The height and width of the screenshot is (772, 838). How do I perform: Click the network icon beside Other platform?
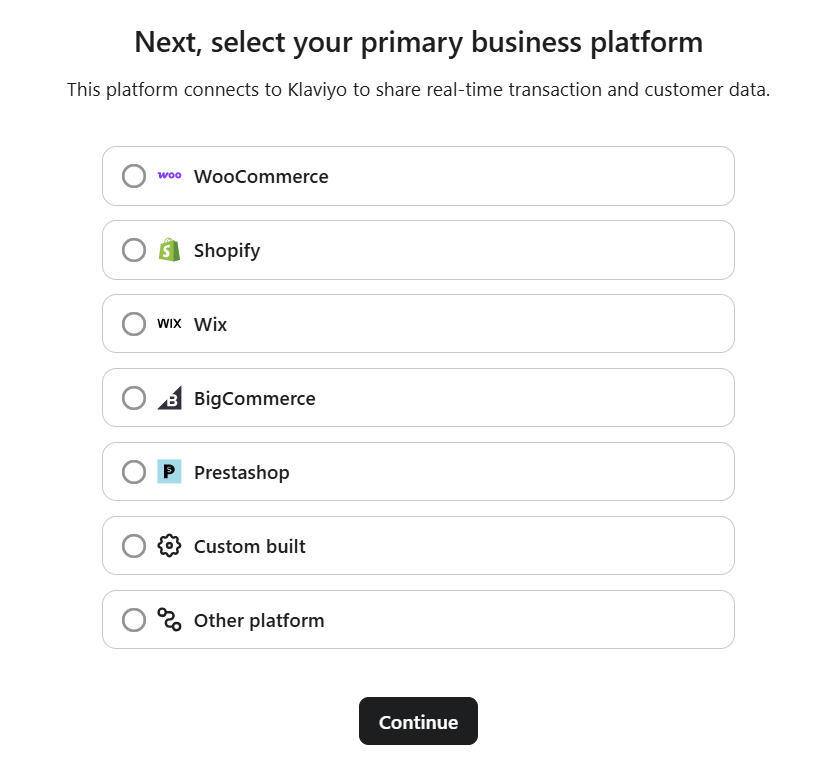pos(169,619)
